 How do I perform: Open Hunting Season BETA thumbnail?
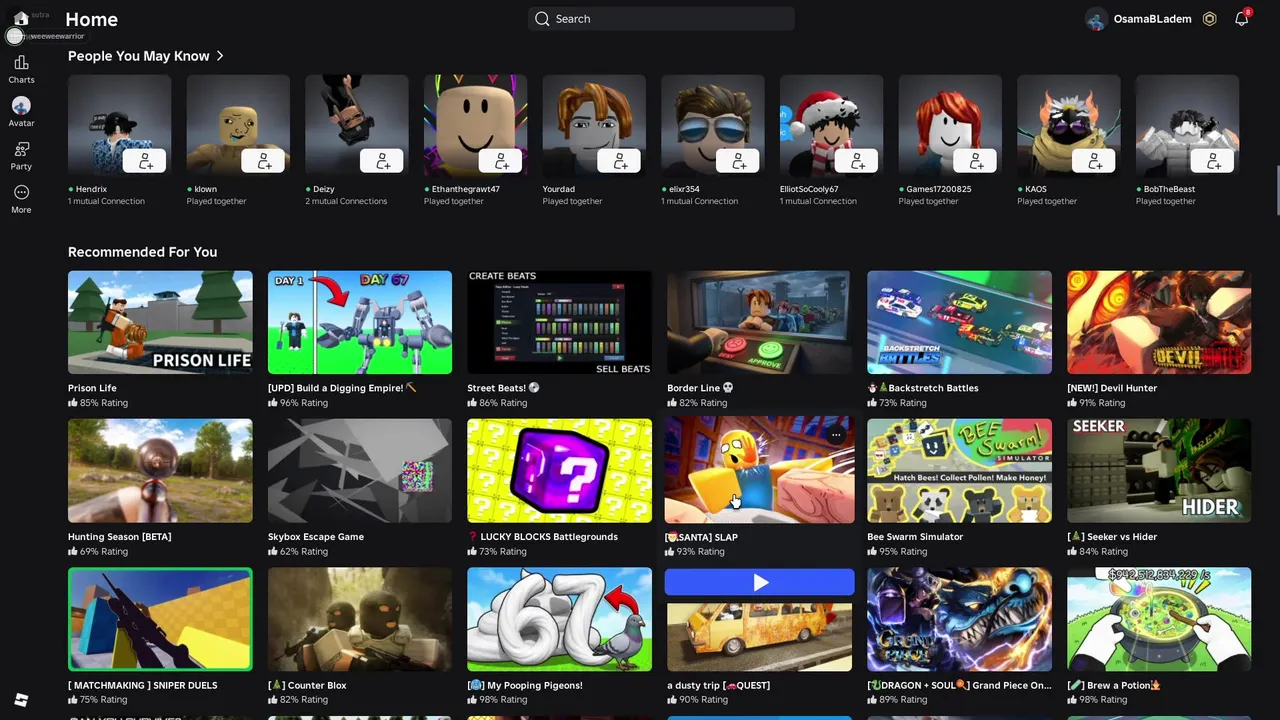[x=160, y=471]
